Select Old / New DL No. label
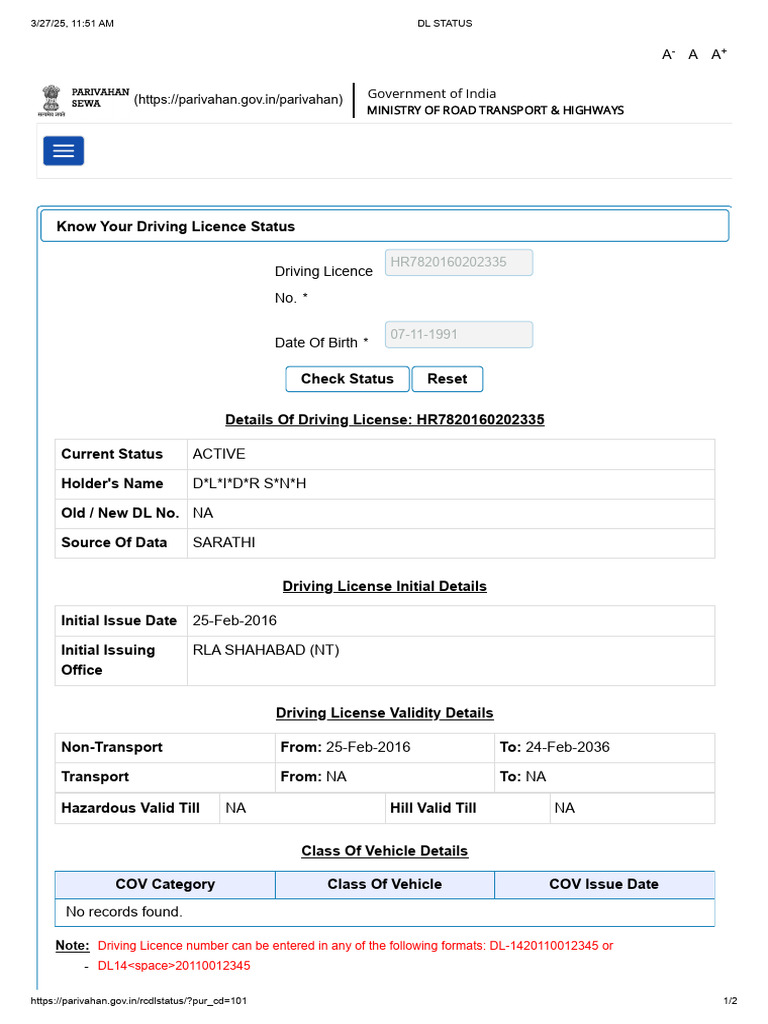Screen dimensions: 768x1024 tap(120, 513)
